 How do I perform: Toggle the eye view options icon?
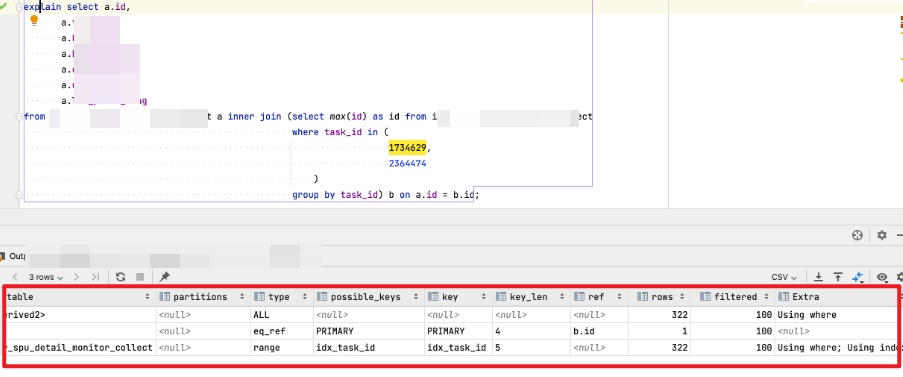pos(882,277)
